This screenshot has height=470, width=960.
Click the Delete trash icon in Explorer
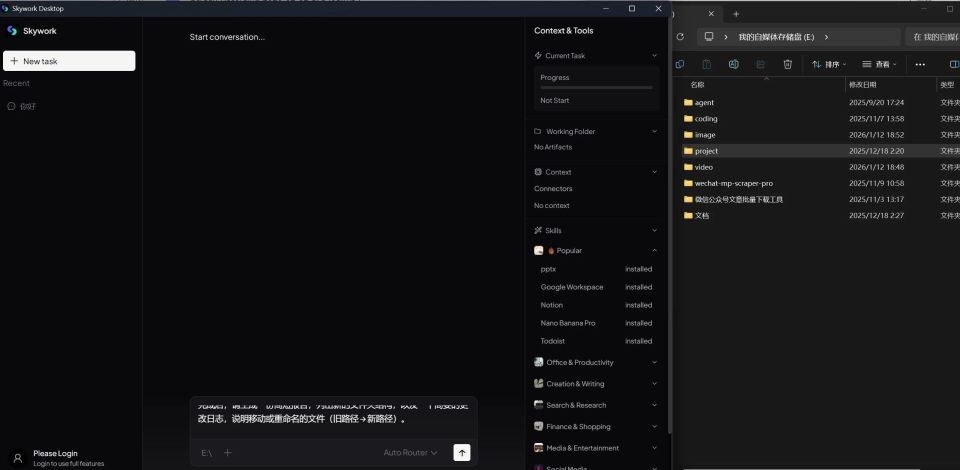click(788, 64)
